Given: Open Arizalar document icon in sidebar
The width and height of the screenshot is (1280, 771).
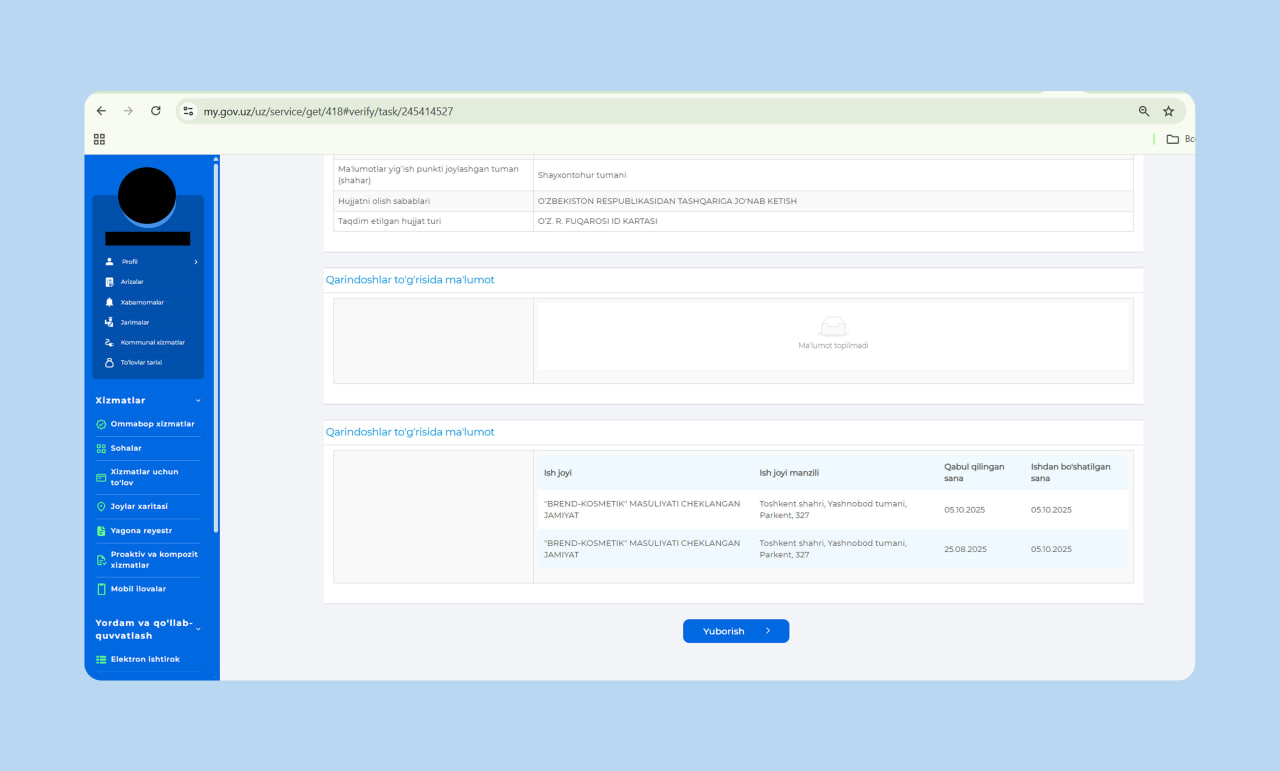Looking at the screenshot, I should (x=109, y=282).
